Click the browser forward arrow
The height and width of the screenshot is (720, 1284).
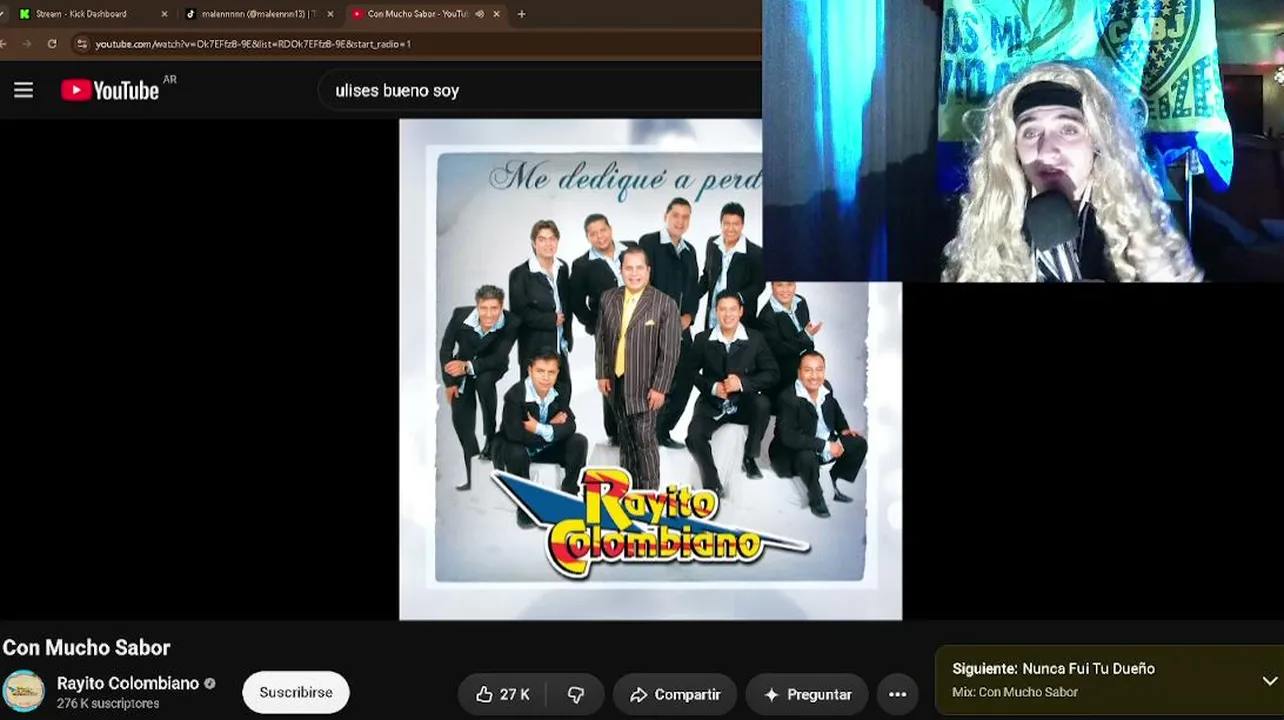coord(27,44)
